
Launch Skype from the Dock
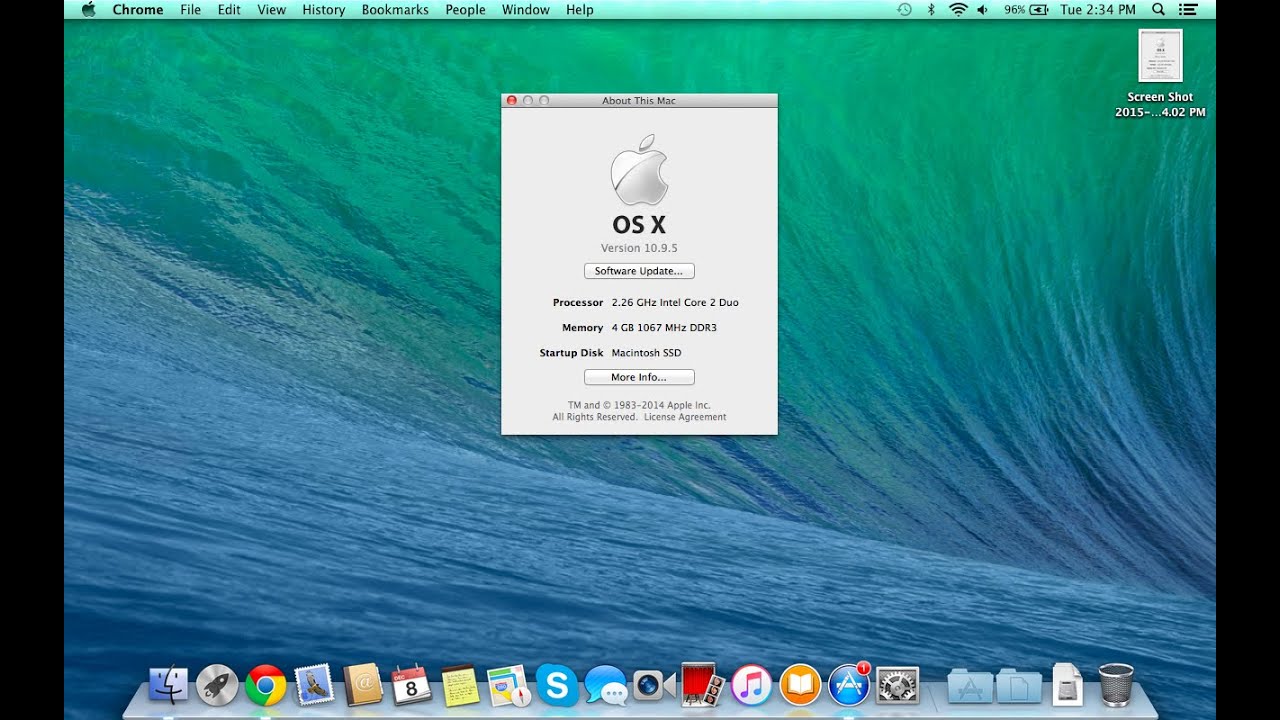557,685
